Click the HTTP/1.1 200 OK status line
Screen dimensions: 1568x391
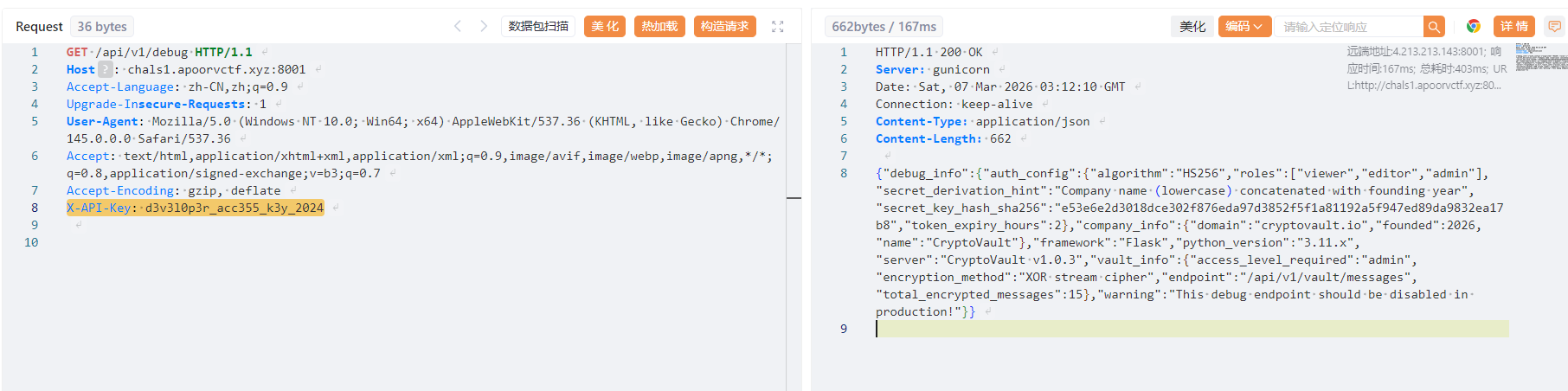pos(929,52)
